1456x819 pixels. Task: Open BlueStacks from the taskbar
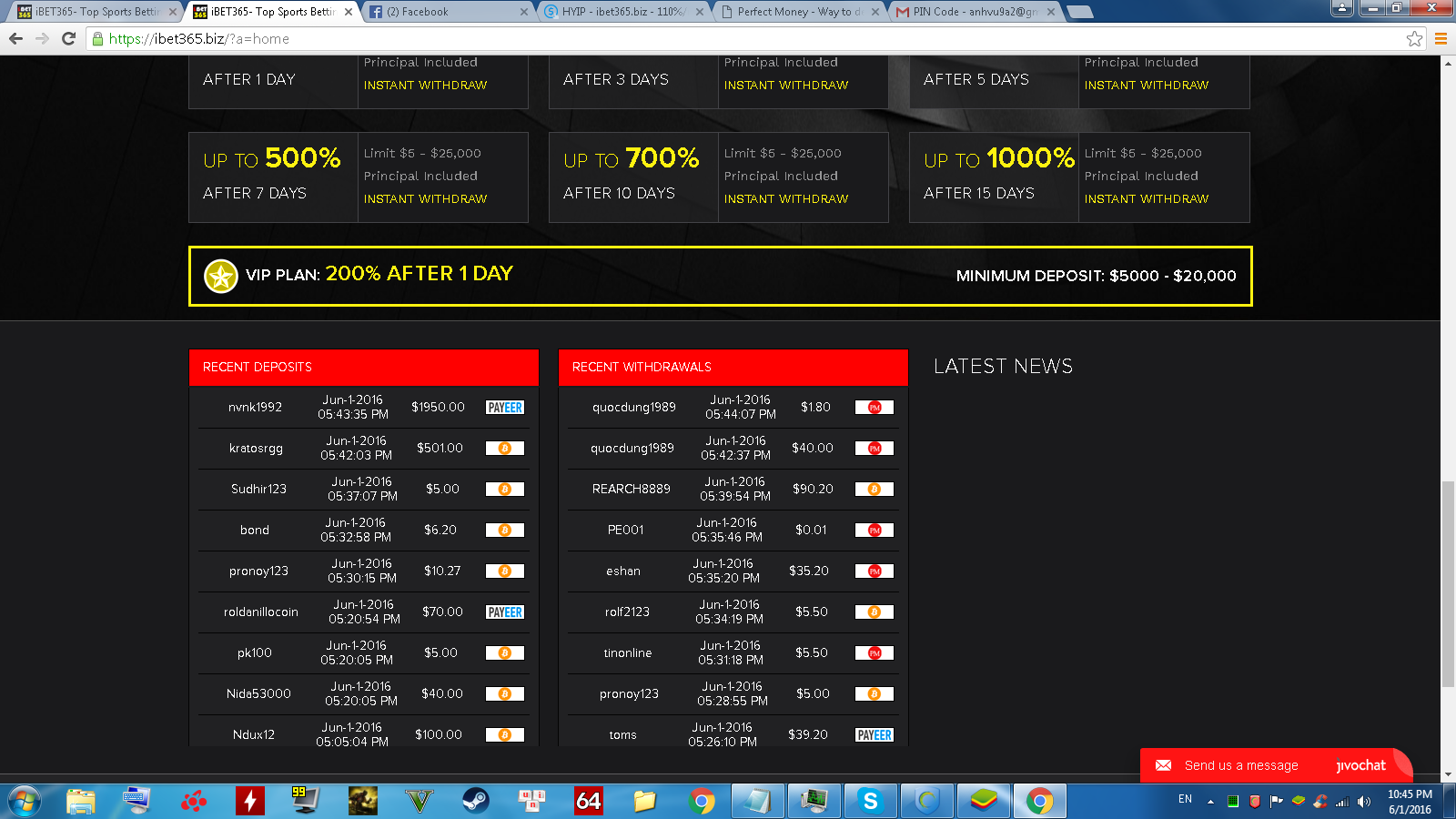tap(983, 801)
